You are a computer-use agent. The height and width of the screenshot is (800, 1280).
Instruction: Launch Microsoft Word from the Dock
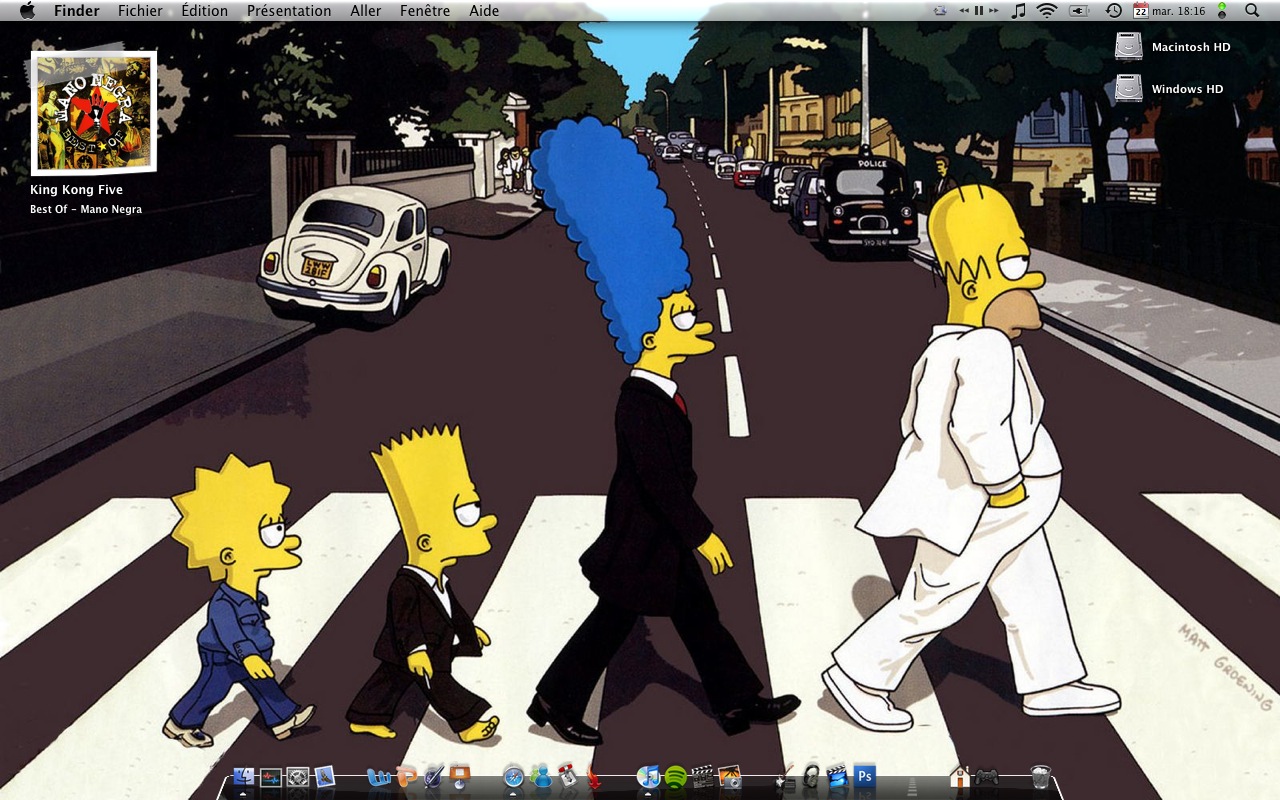point(379,777)
